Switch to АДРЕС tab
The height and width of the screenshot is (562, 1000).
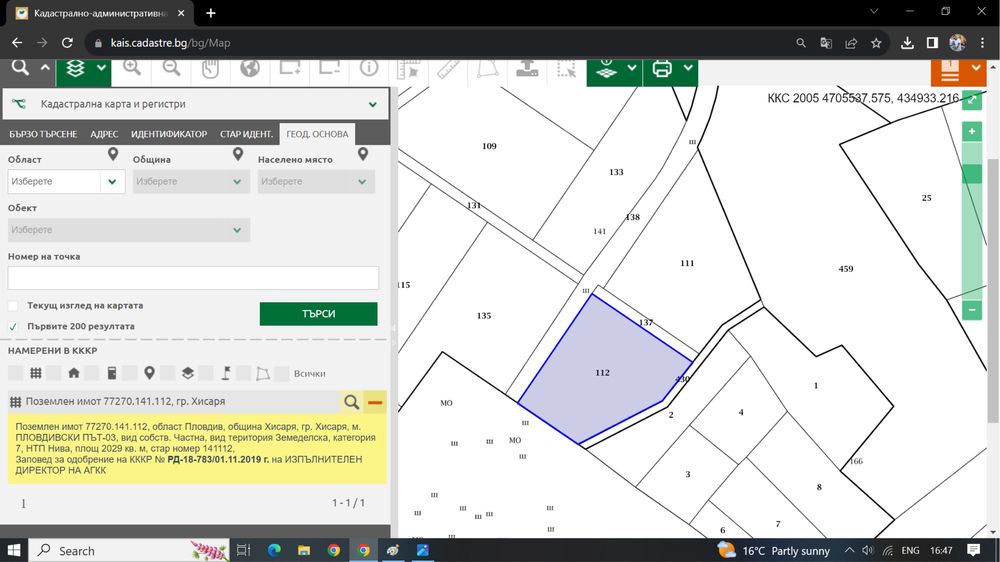(x=104, y=134)
